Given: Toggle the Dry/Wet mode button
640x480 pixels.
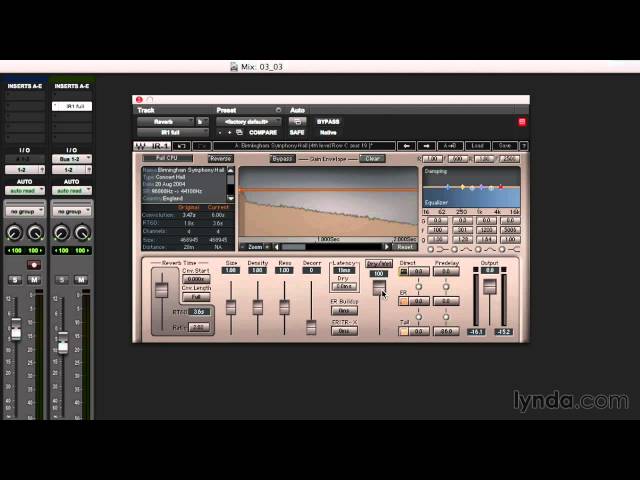Looking at the screenshot, I should [x=379, y=264].
